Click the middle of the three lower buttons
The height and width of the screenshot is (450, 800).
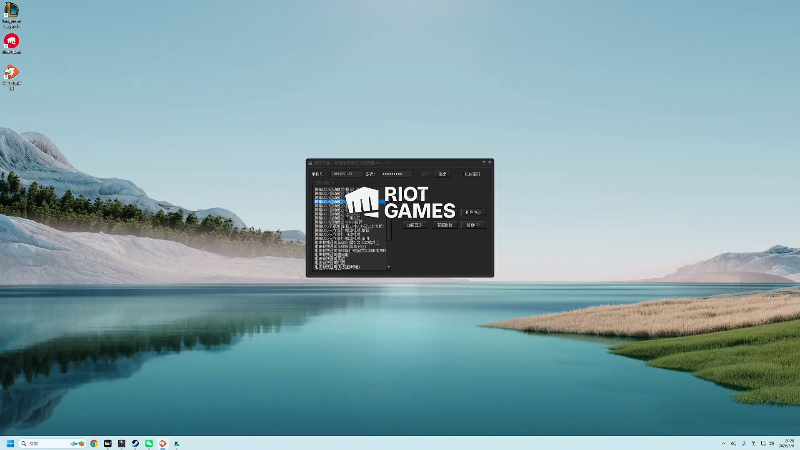point(444,225)
